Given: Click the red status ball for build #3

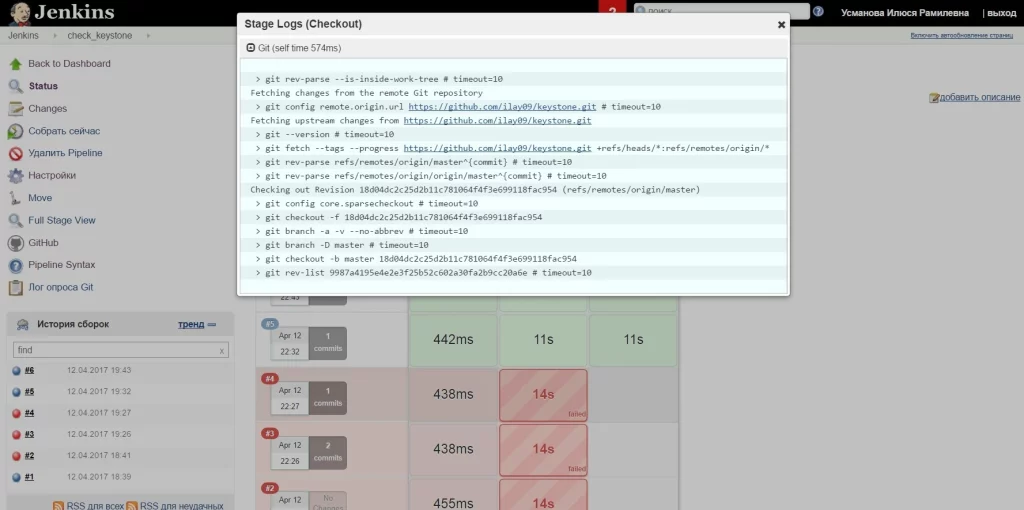Looking at the screenshot, I should 17,434.
